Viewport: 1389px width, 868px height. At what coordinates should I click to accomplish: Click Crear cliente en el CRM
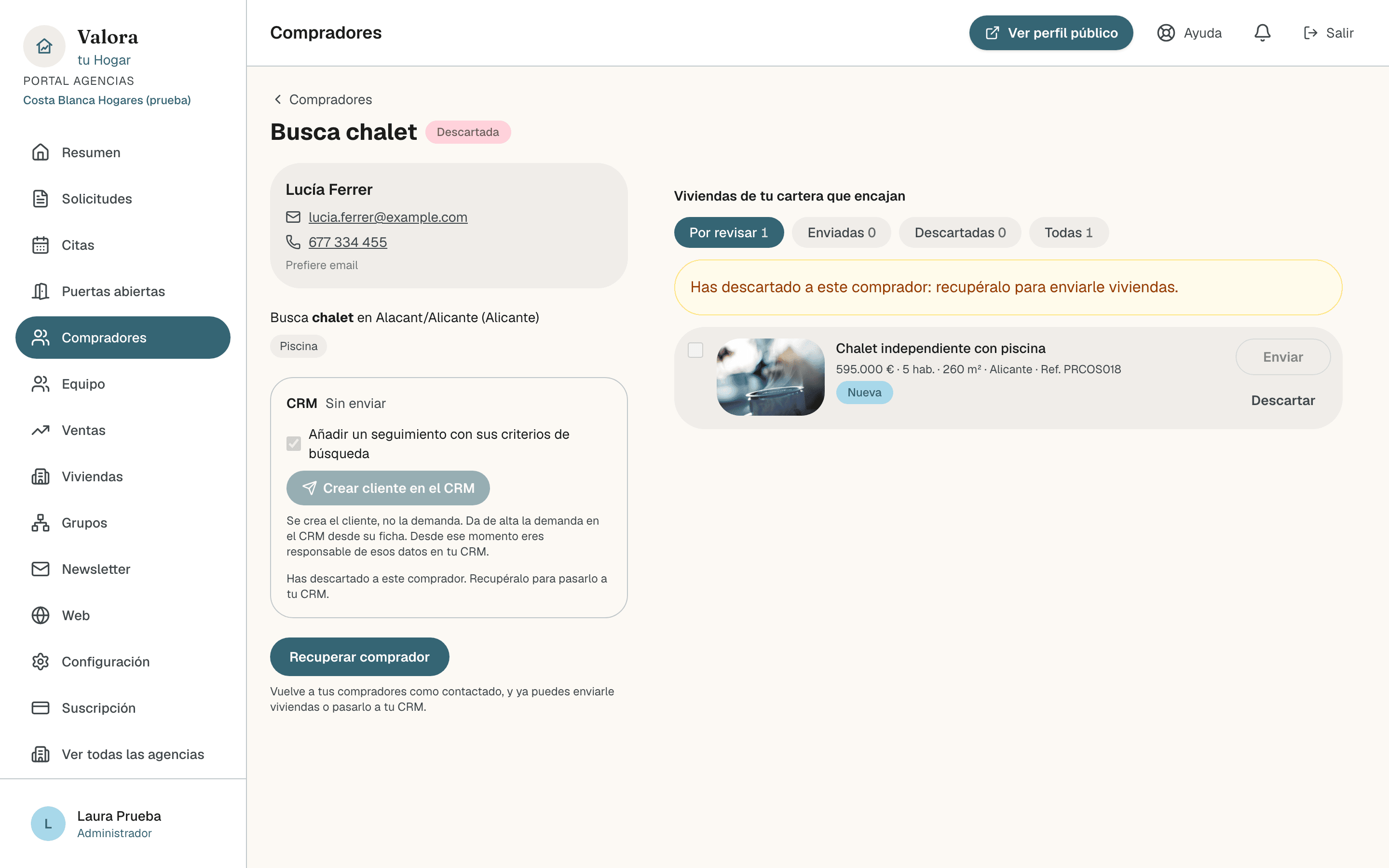click(388, 488)
